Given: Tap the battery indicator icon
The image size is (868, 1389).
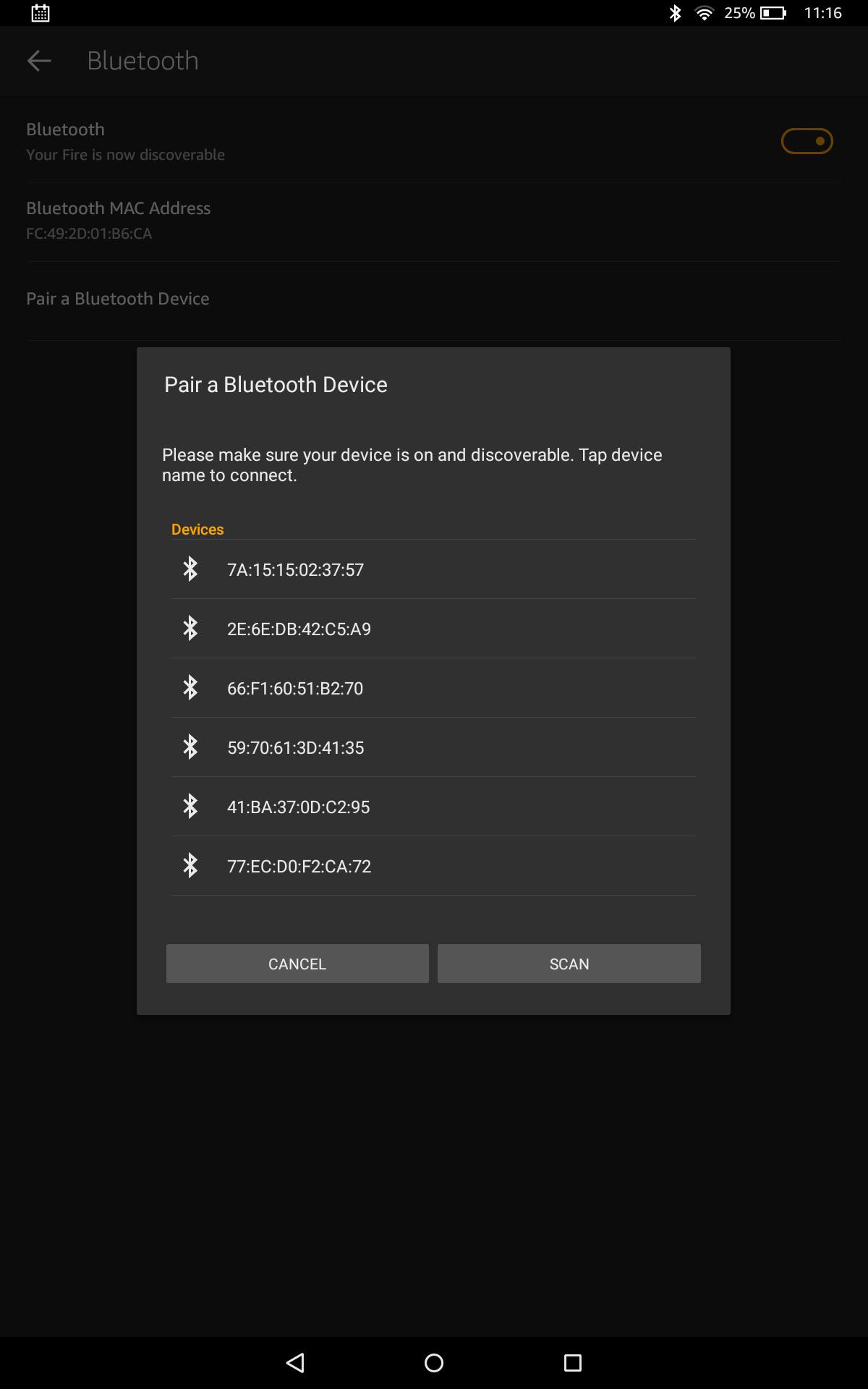Looking at the screenshot, I should pos(773,13).
